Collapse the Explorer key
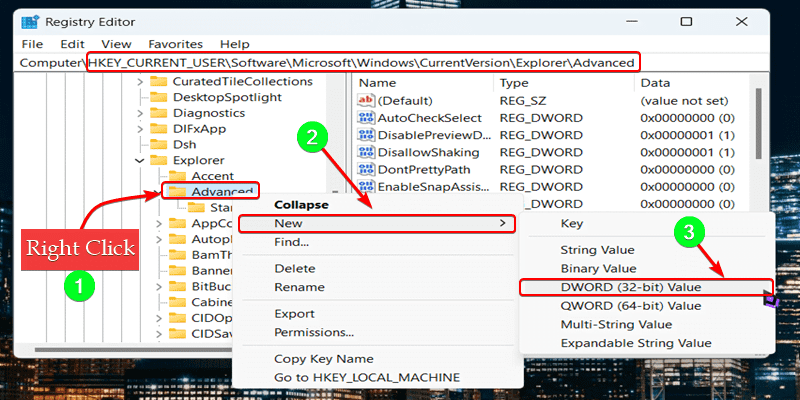 pos(140,161)
